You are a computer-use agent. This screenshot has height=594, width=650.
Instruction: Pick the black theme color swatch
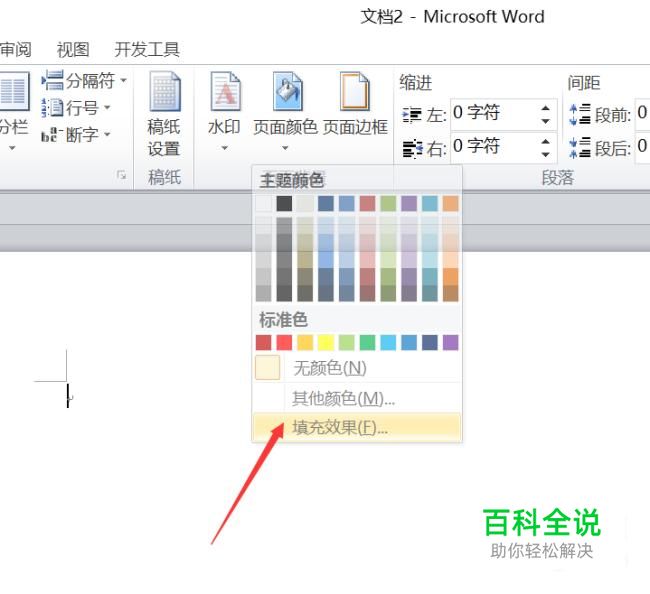(284, 204)
